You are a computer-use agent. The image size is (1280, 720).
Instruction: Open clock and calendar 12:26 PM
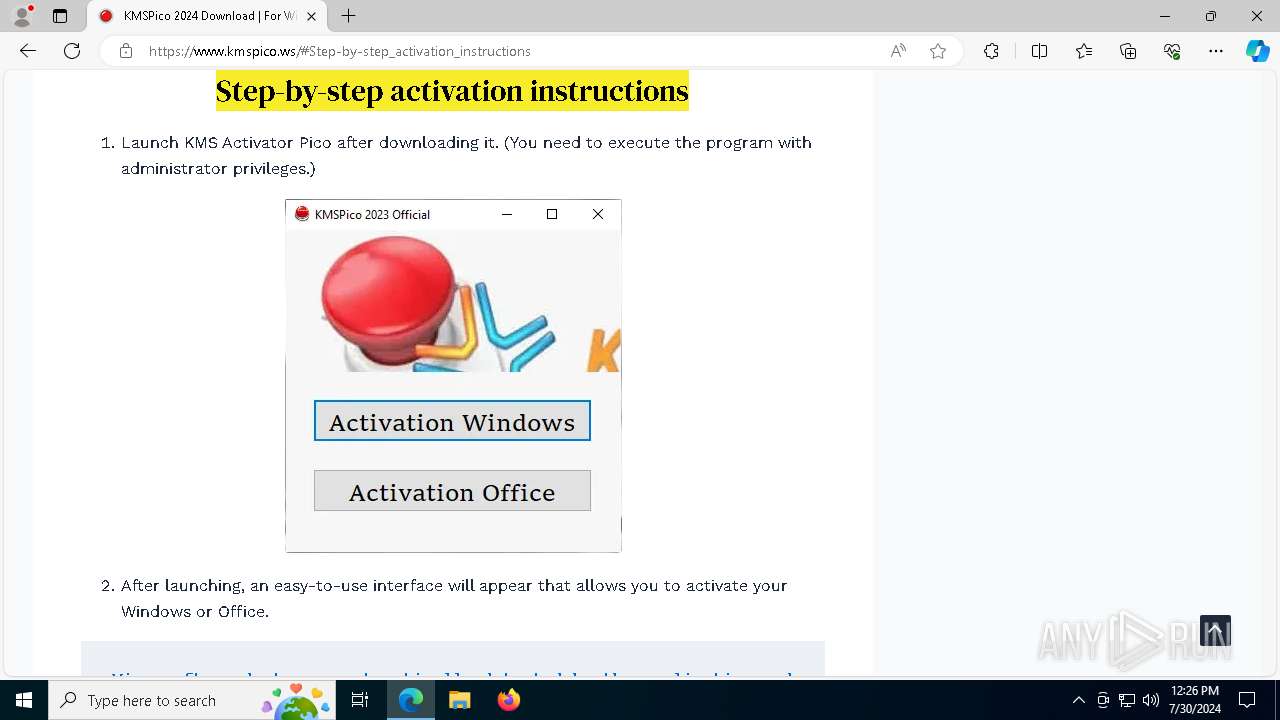pos(1195,700)
